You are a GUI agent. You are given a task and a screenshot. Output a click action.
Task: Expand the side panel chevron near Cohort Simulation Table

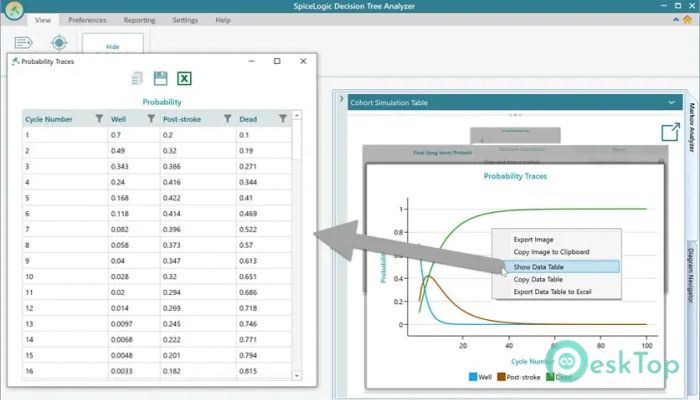342,99
